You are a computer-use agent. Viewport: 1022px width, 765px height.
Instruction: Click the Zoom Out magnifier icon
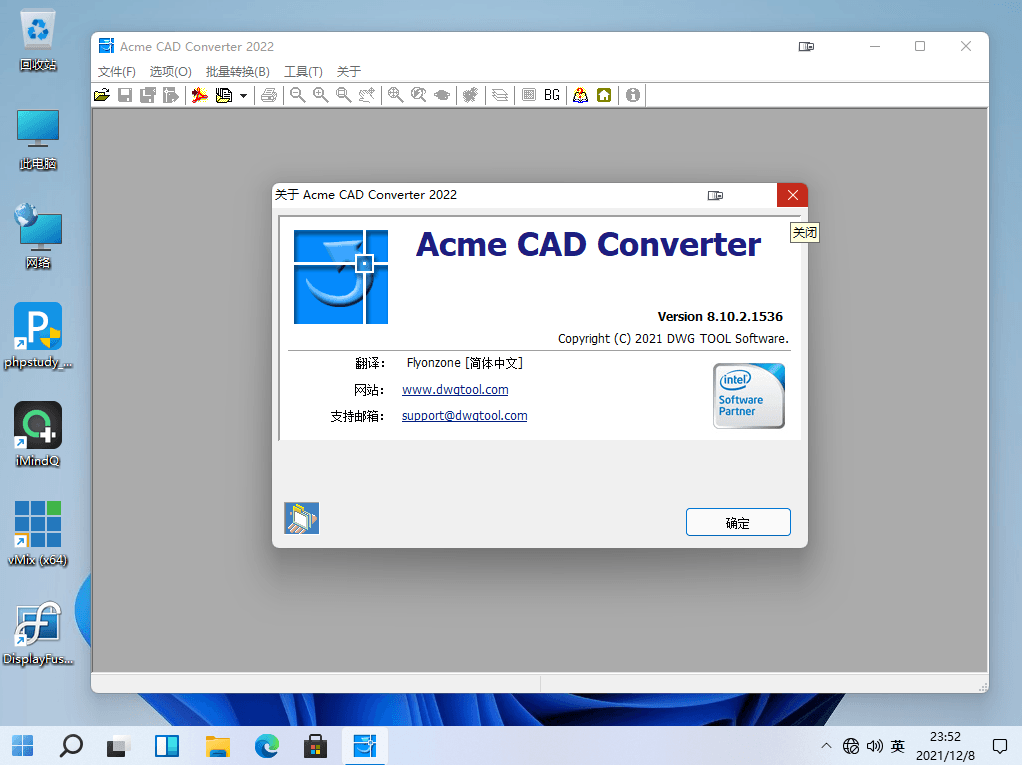pyautogui.click(x=297, y=95)
